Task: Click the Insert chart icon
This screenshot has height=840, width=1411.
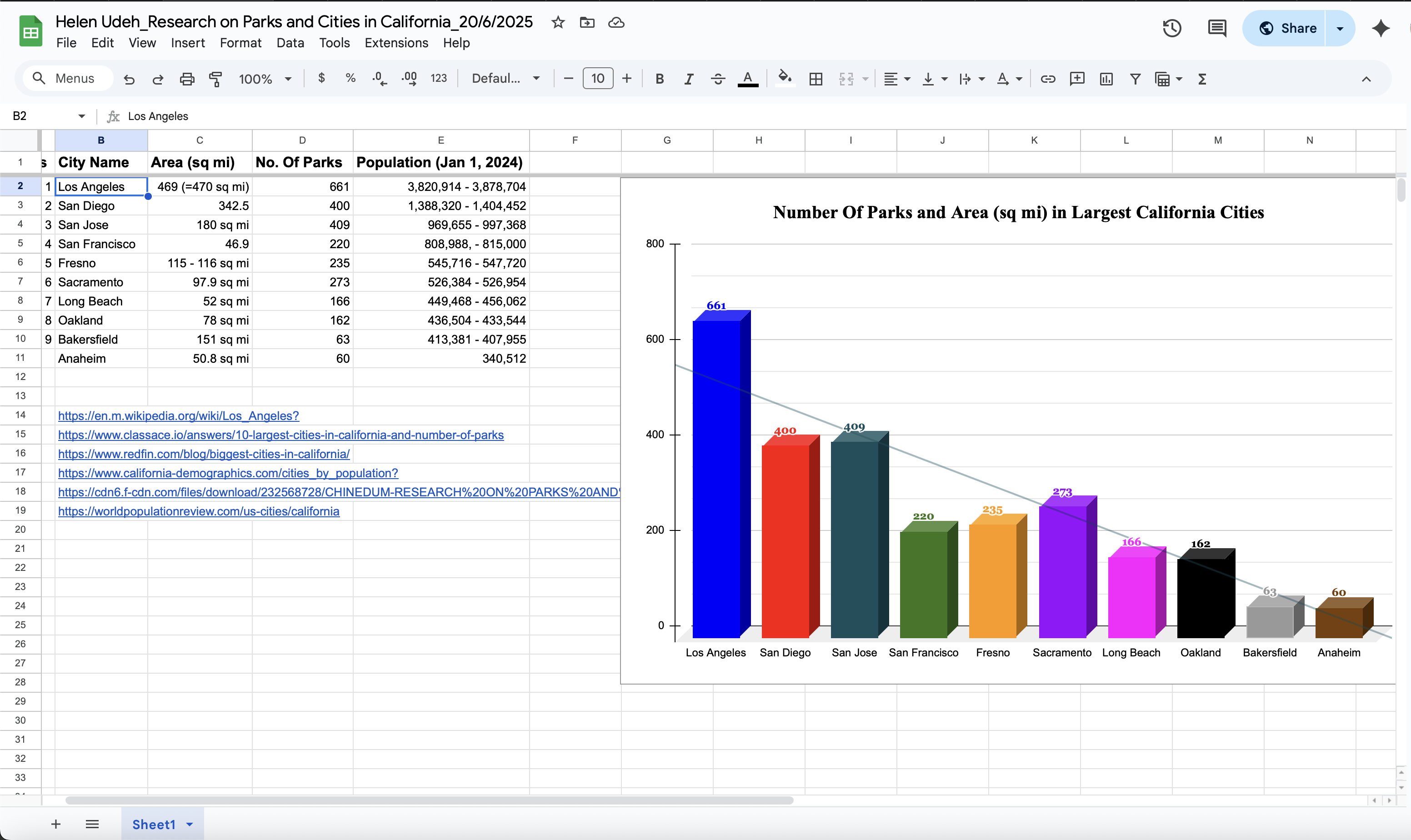Action: pos(1106,79)
